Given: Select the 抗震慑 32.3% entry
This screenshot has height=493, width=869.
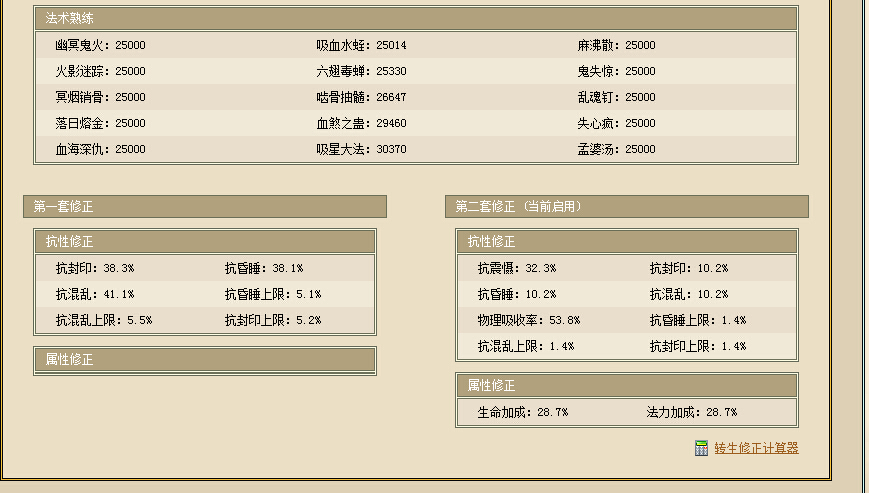Looking at the screenshot, I should (x=516, y=268).
